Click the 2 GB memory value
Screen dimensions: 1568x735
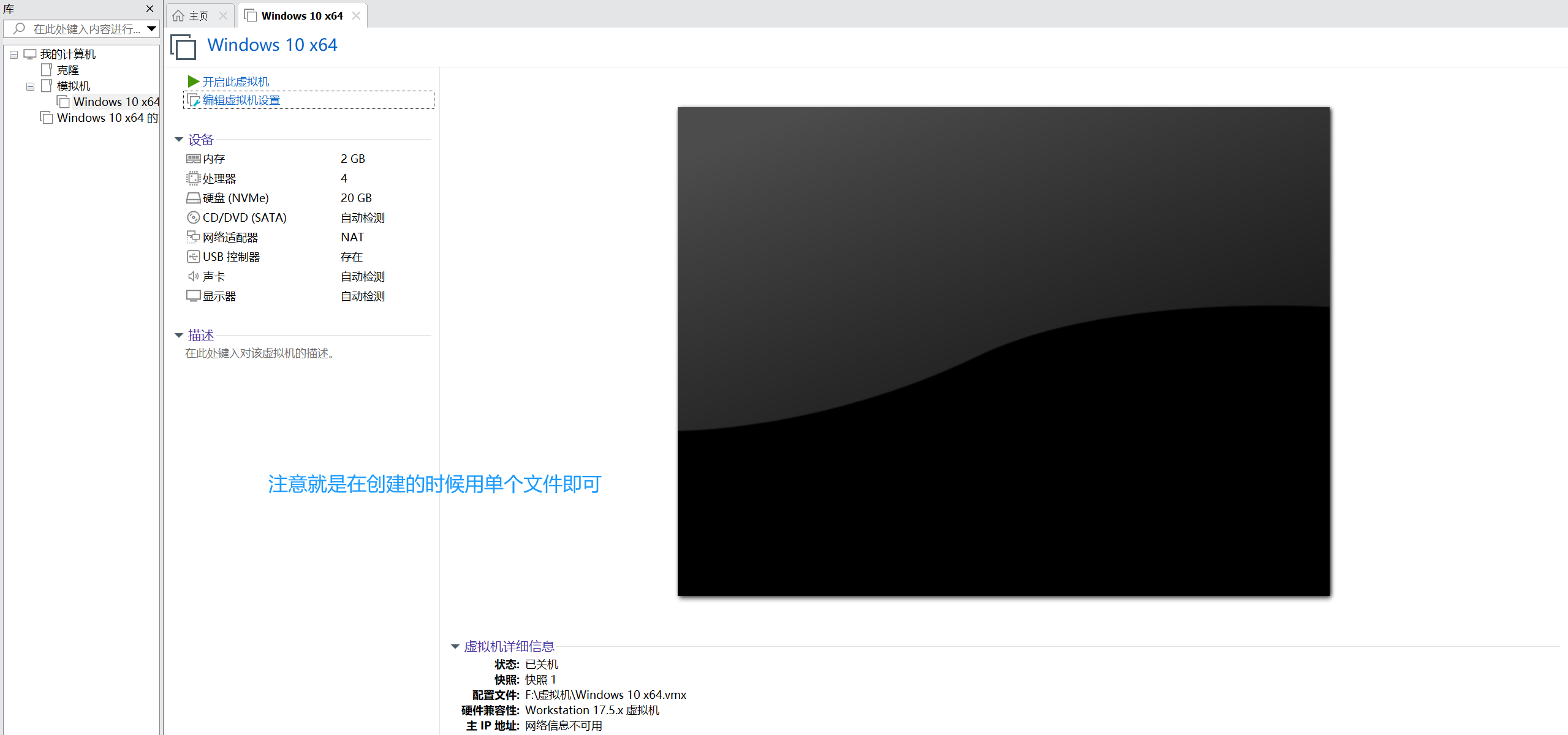tap(353, 159)
